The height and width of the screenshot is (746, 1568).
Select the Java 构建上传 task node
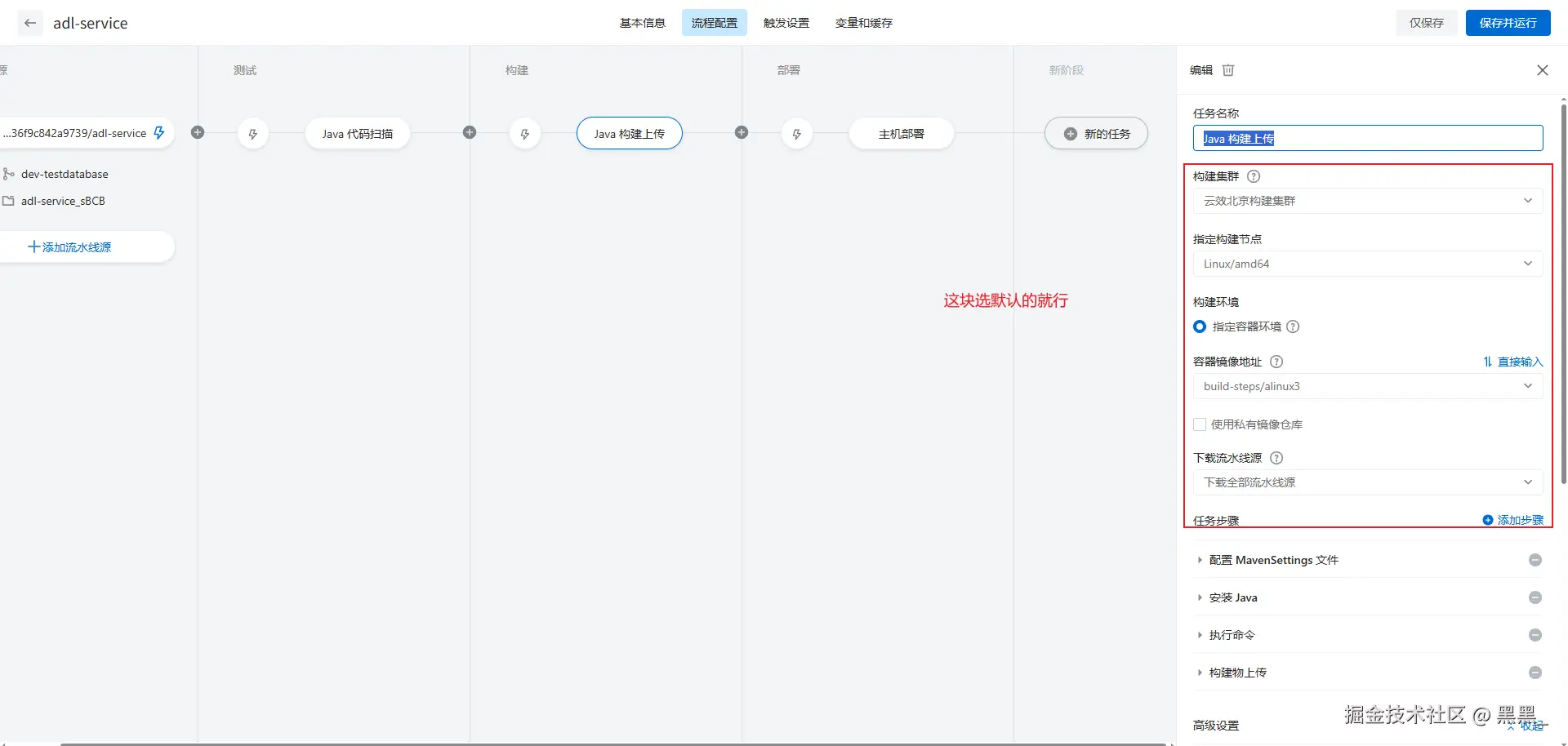[630, 134]
